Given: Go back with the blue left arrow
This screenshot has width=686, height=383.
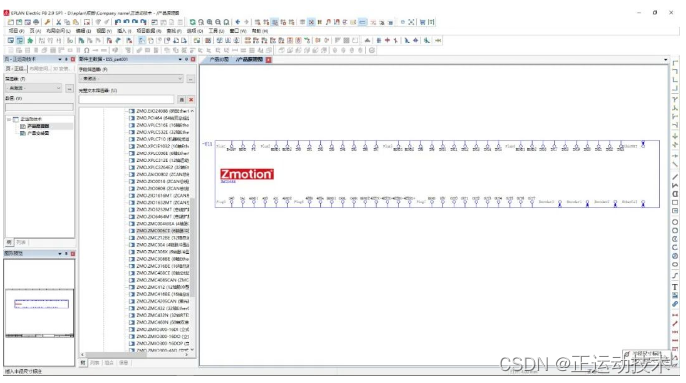Looking at the screenshot, I should point(238,22).
